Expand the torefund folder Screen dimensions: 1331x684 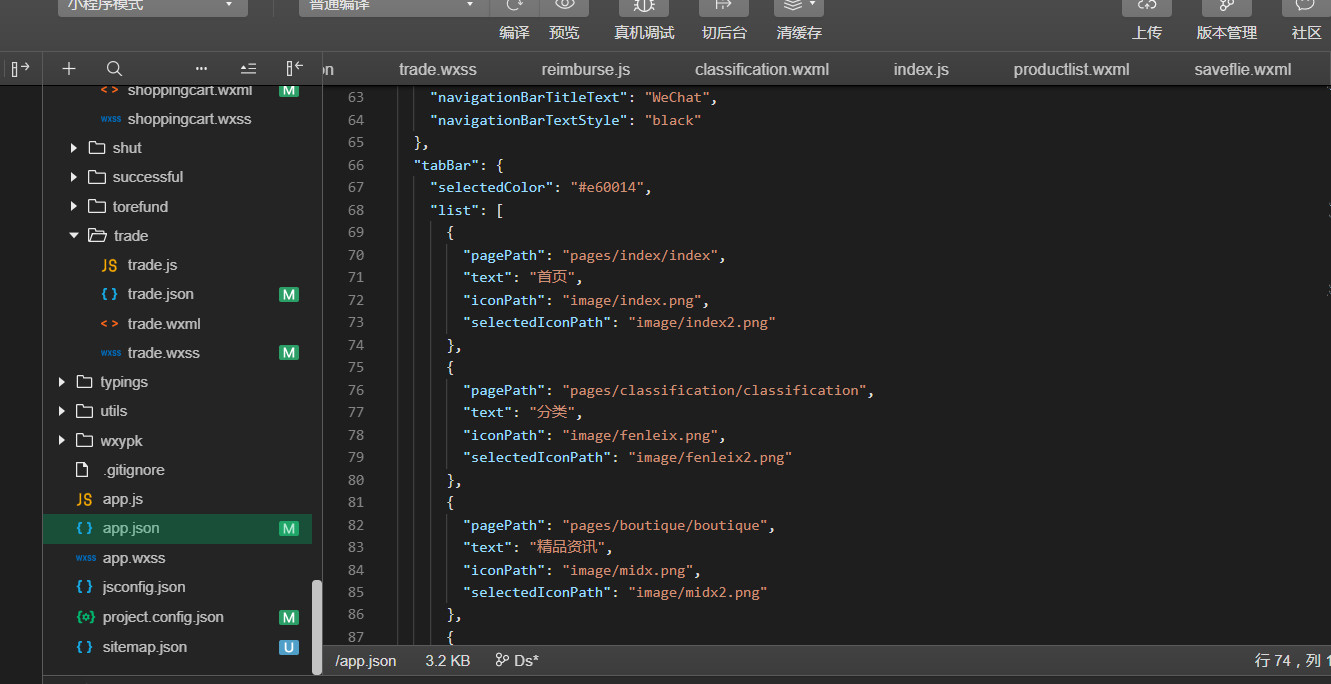(x=74, y=207)
